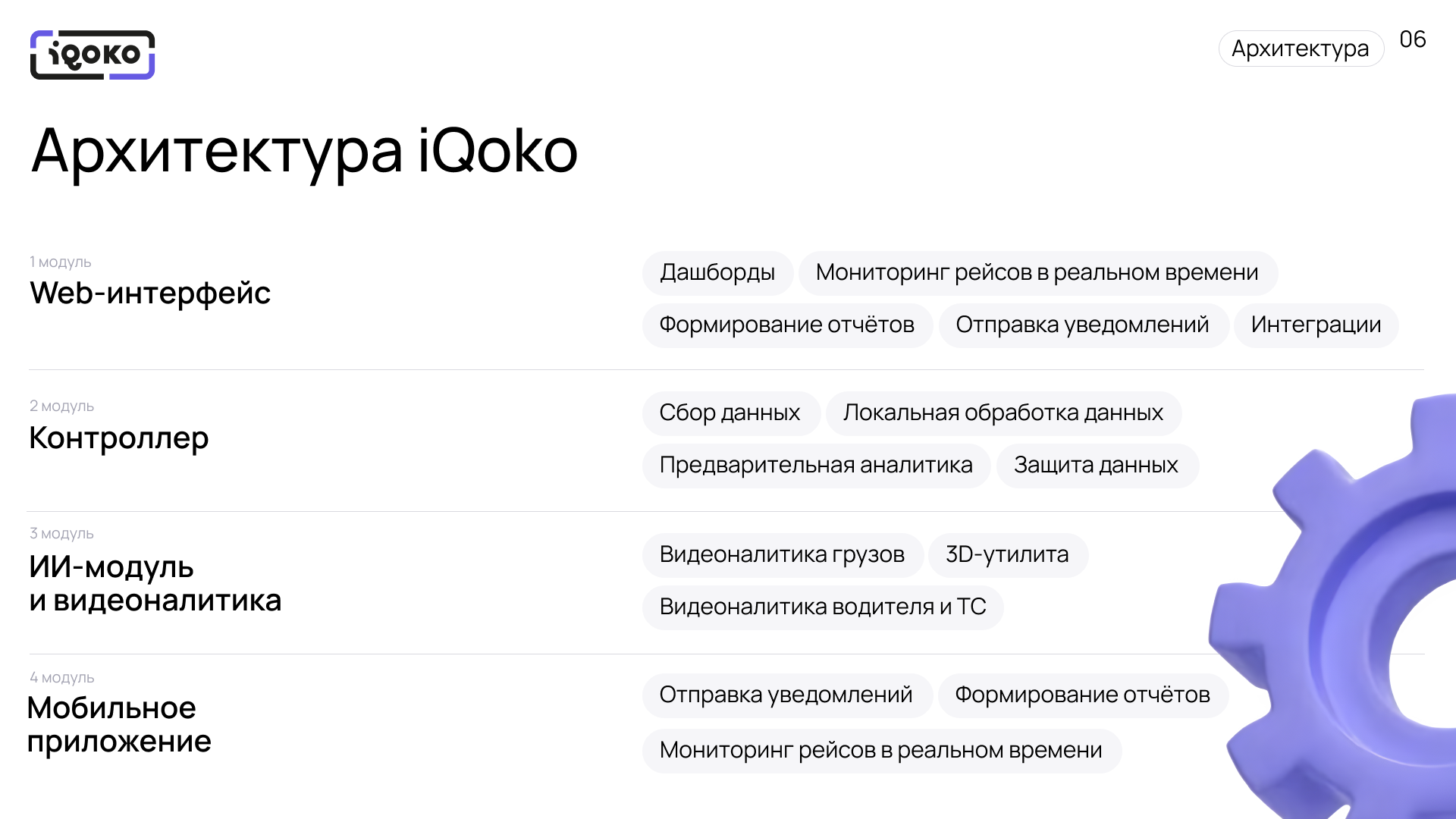Image resolution: width=1456 pixels, height=819 pixels.
Task: Click the Контроллер module heading
Action: pos(119,438)
